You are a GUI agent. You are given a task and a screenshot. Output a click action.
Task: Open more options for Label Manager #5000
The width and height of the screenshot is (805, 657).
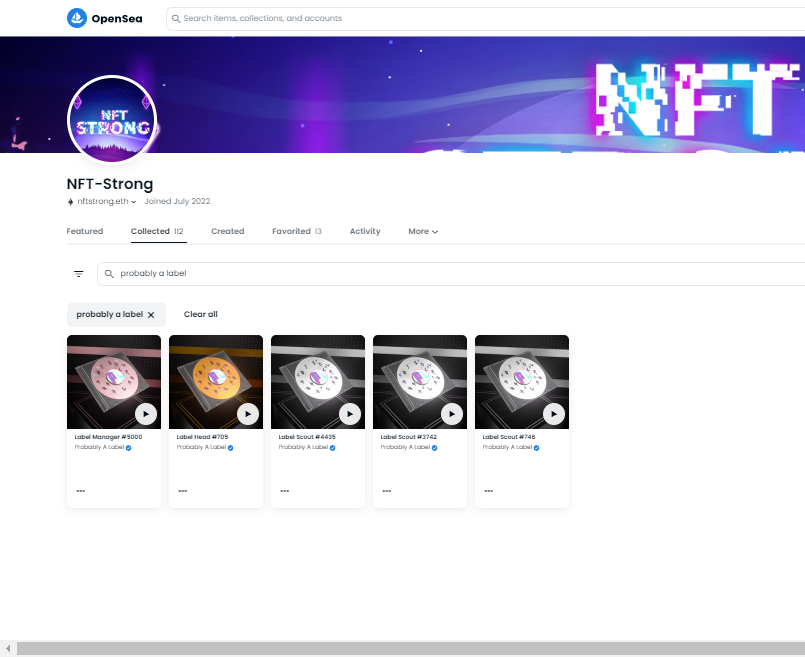click(x=81, y=491)
